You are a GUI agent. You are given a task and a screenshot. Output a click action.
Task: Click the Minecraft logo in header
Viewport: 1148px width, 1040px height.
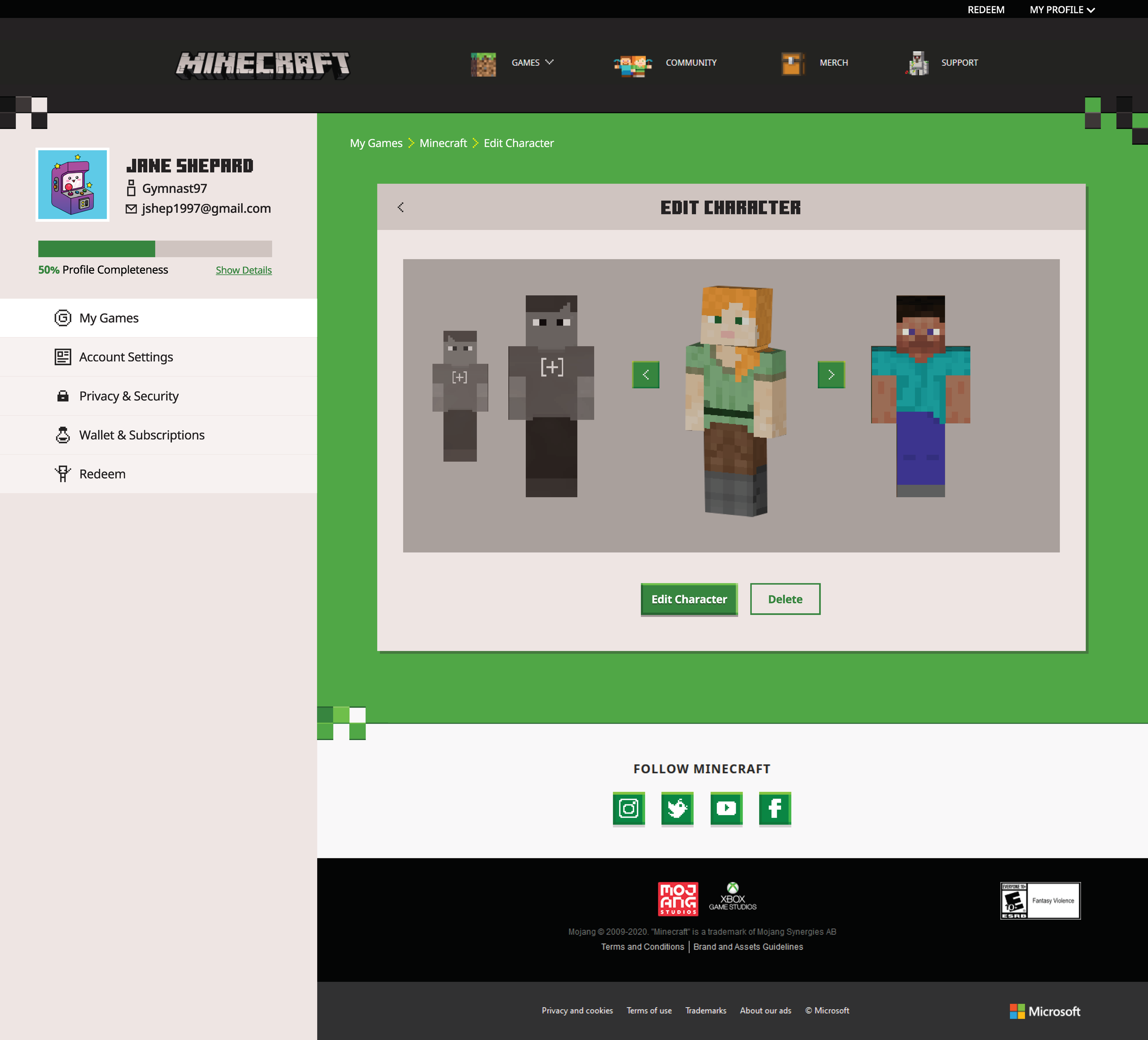[263, 64]
